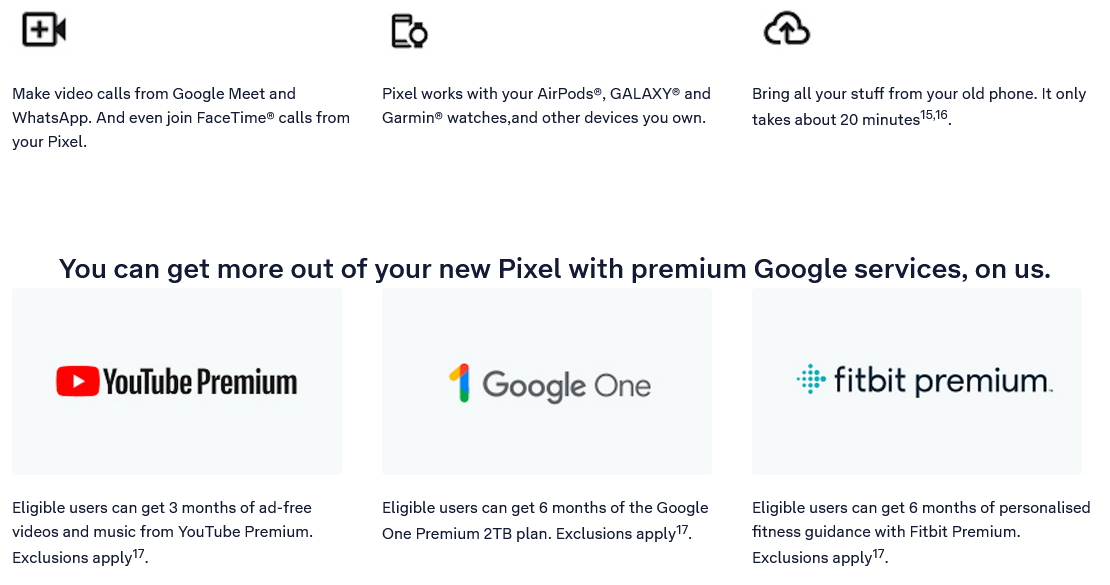This screenshot has height=585, width=1110.
Task: Open footnote 17 in Fitbit Premium description
Action: [x=880, y=552]
